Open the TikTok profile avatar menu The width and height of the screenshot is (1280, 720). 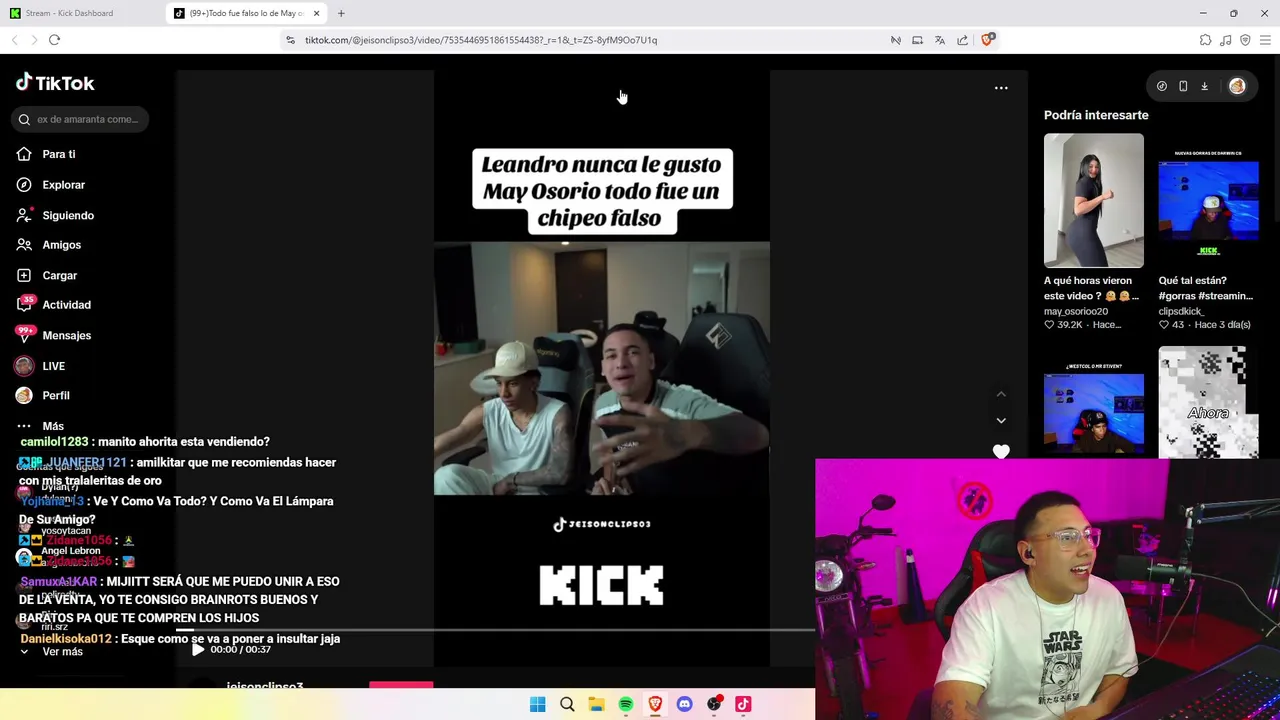(1237, 87)
